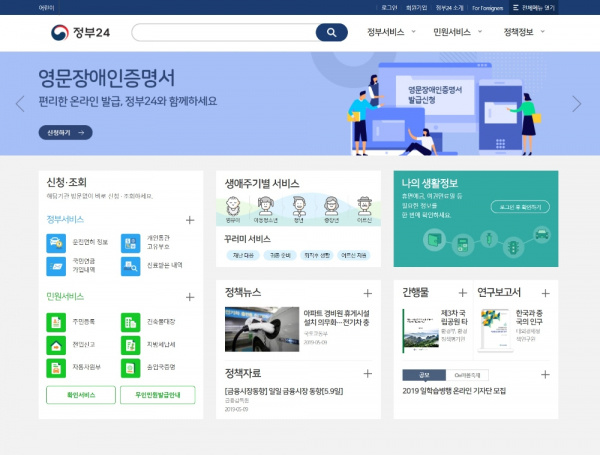Click the syringe icon in 나의 생활정보

pos(489,239)
